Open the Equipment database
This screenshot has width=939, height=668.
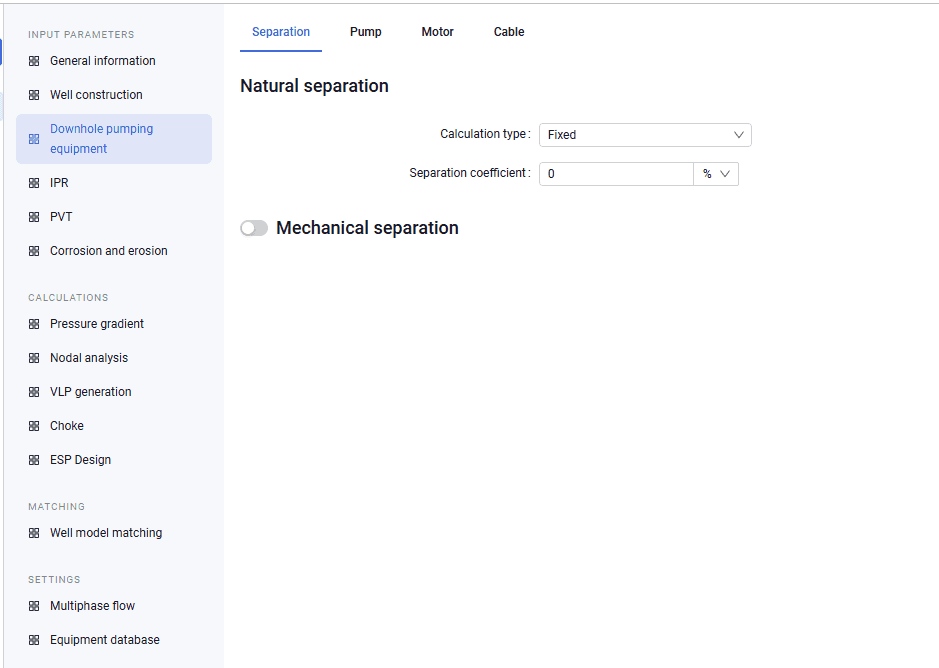pos(114,640)
